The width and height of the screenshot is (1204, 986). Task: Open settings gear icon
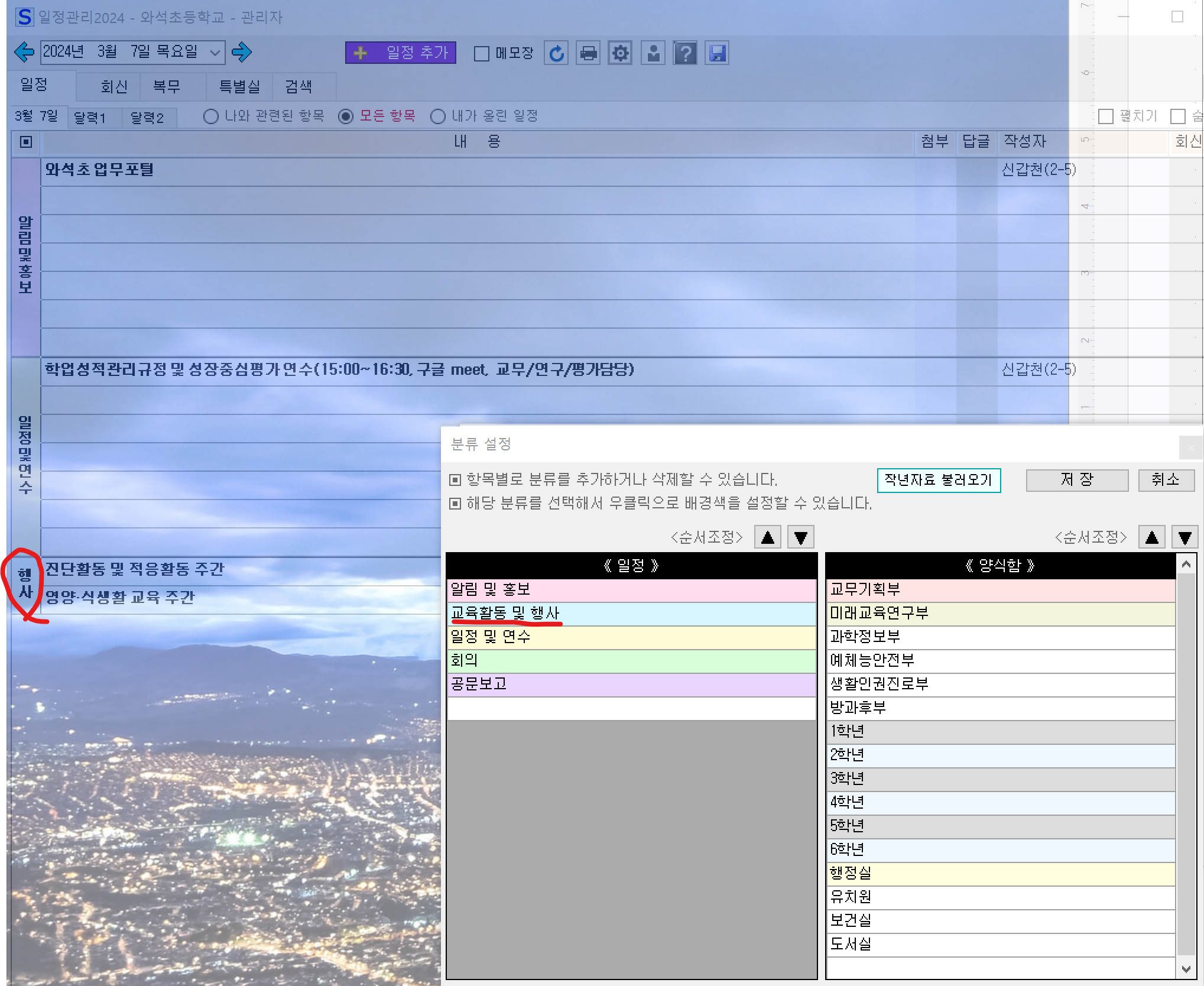point(620,53)
